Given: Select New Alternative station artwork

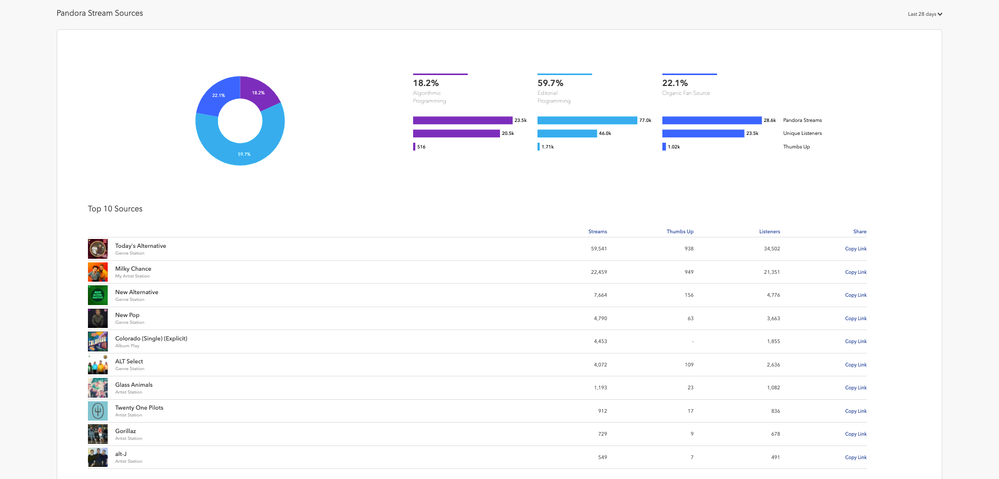Looking at the screenshot, I should 97,295.
